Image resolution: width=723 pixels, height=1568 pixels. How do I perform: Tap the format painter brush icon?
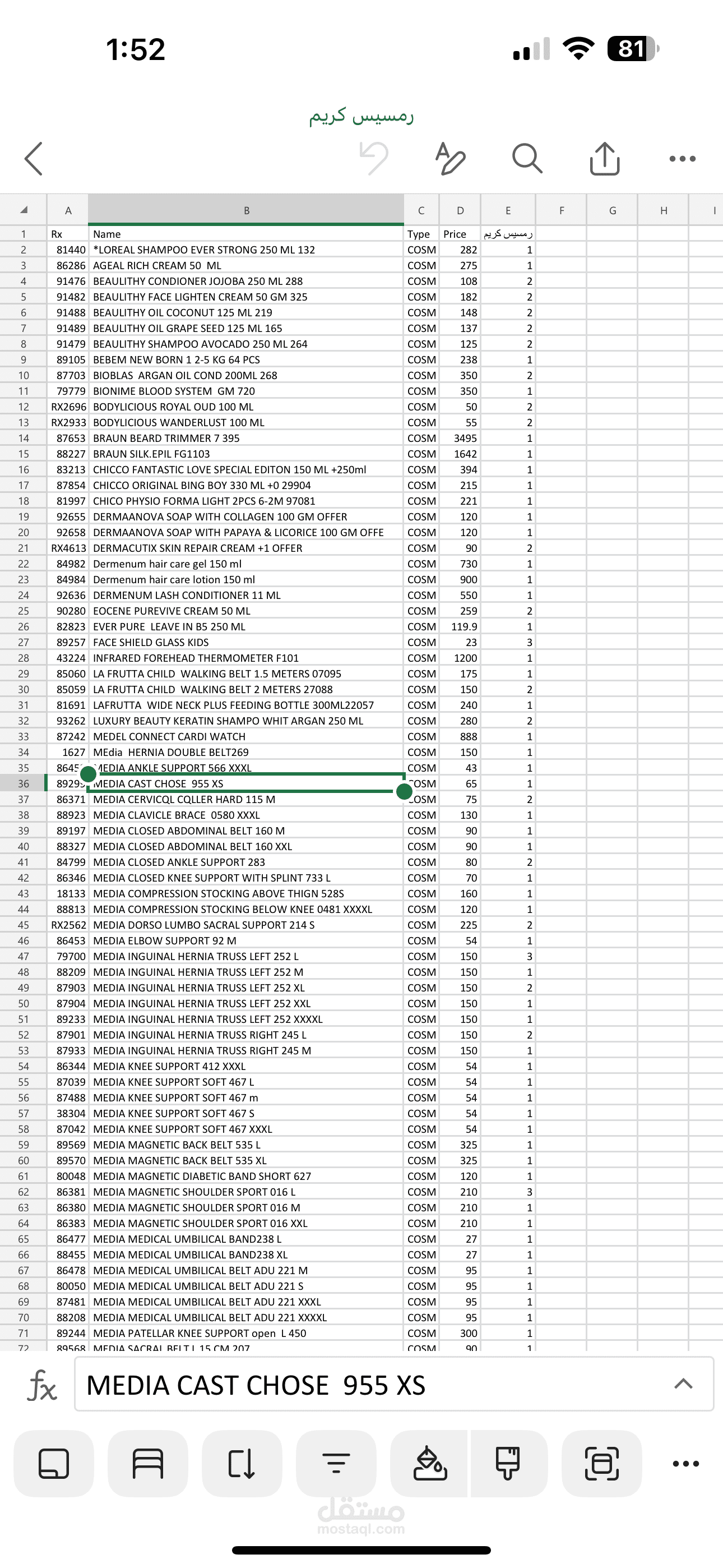coord(508,1463)
